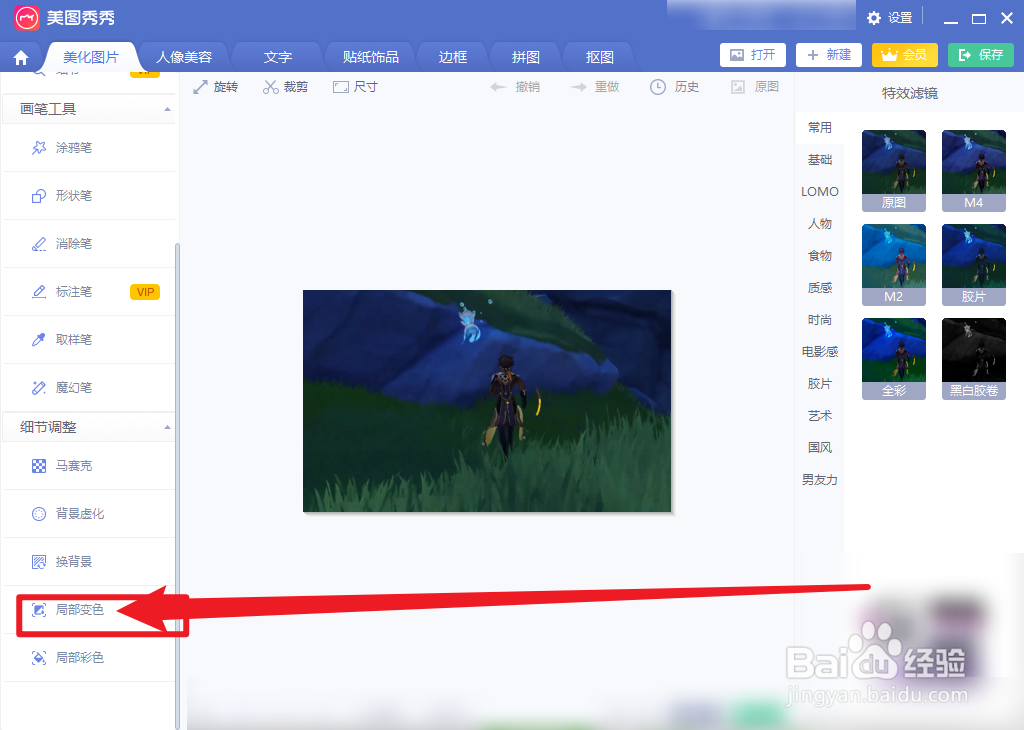
Task: Open the 局部彩色 local color tool
Action: [89, 658]
